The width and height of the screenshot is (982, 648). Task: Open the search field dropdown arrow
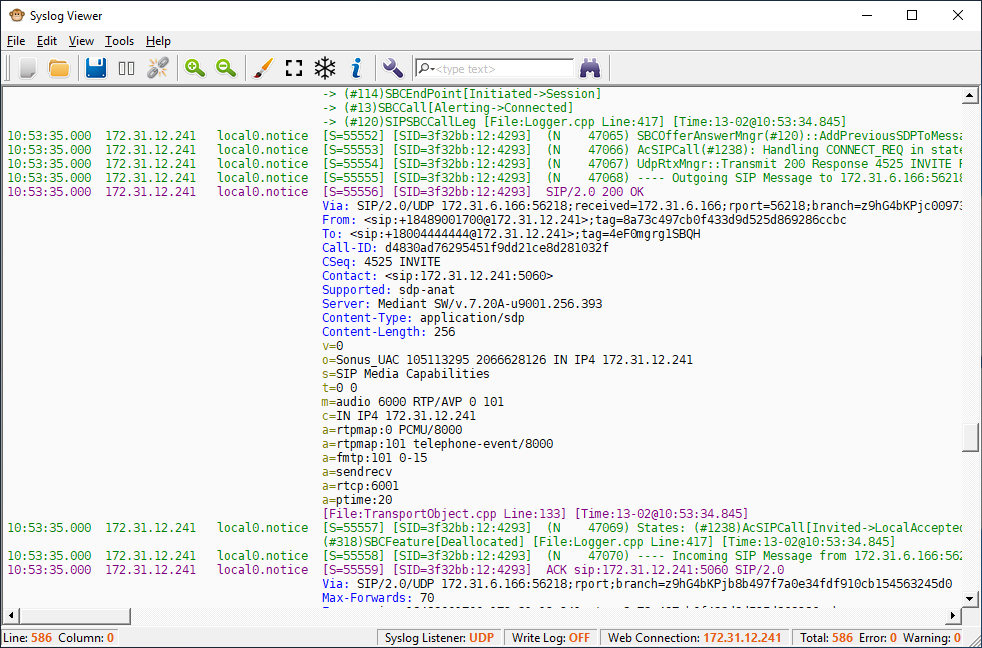(431, 68)
